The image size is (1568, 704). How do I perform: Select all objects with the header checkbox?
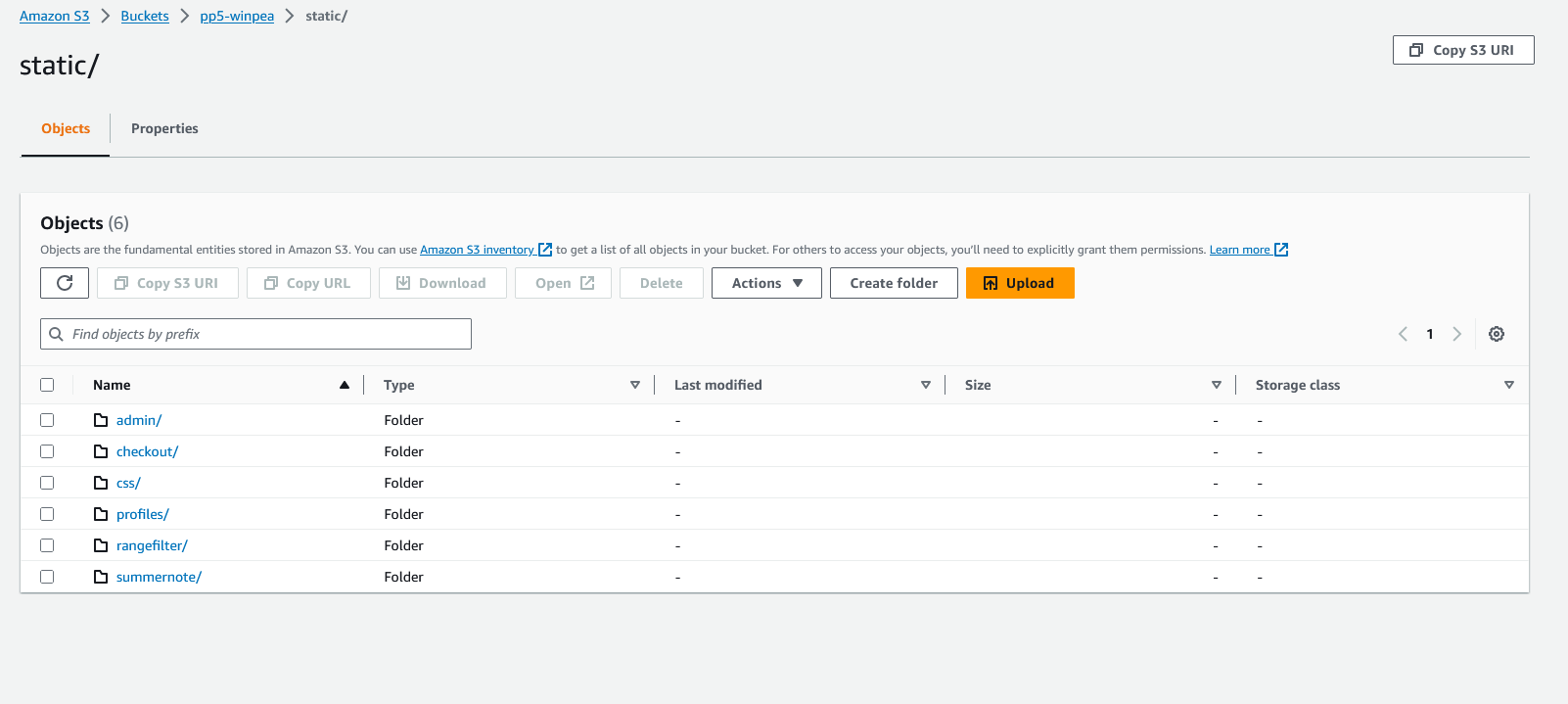coord(47,385)
